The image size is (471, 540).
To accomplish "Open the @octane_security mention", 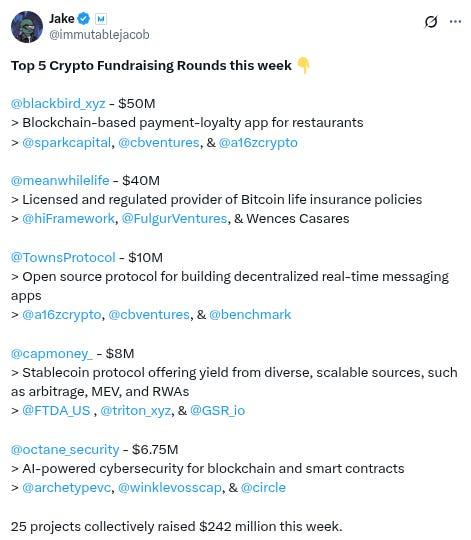I will pos(65,449).
